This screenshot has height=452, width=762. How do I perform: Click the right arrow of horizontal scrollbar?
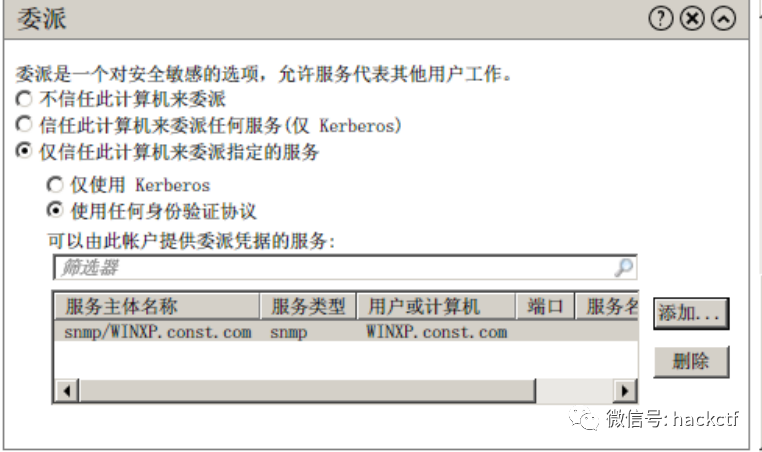click(625, 391)
